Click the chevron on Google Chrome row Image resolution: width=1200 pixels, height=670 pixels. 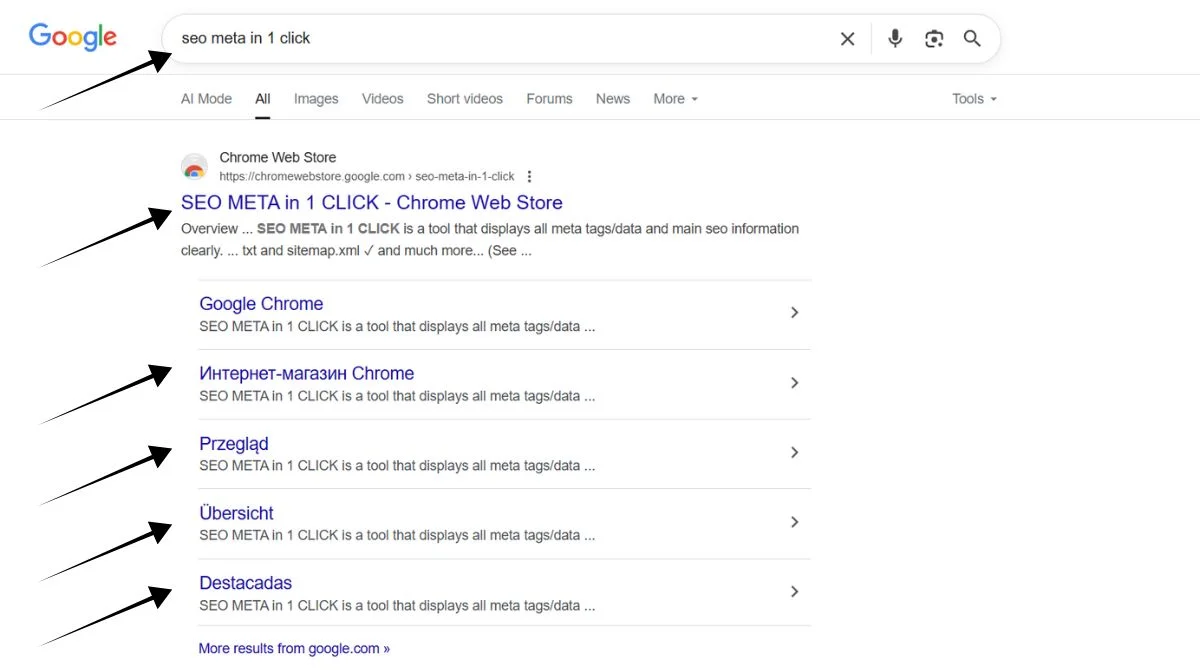(x=795, y=313)
